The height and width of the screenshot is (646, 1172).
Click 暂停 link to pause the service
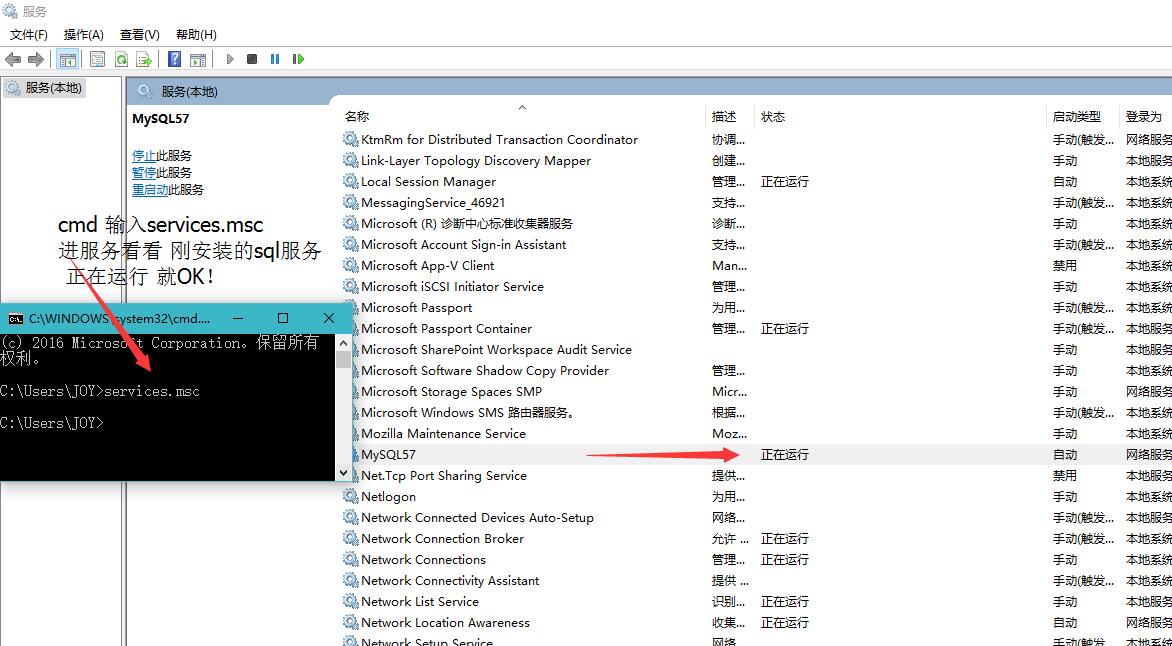tap(144, 173)
